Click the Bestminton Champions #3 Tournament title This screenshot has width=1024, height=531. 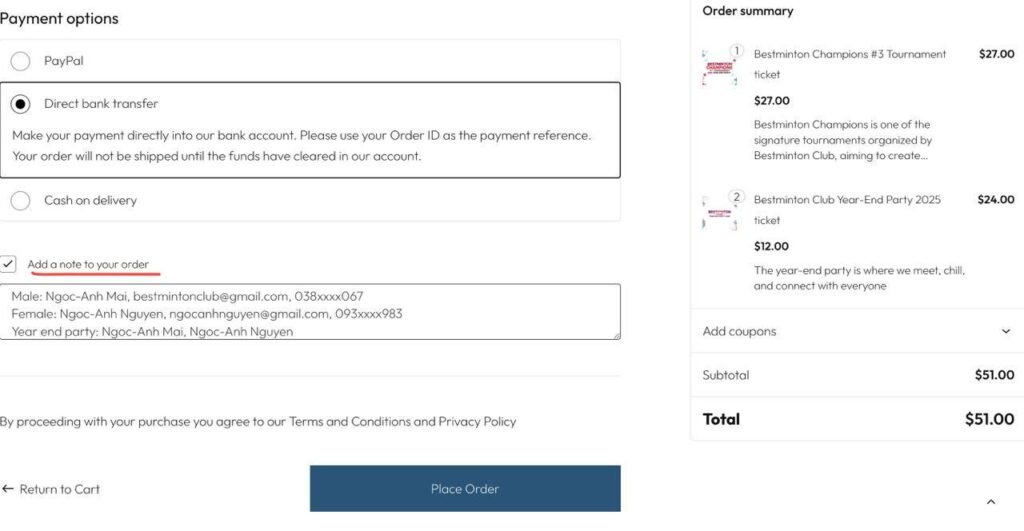849,54
